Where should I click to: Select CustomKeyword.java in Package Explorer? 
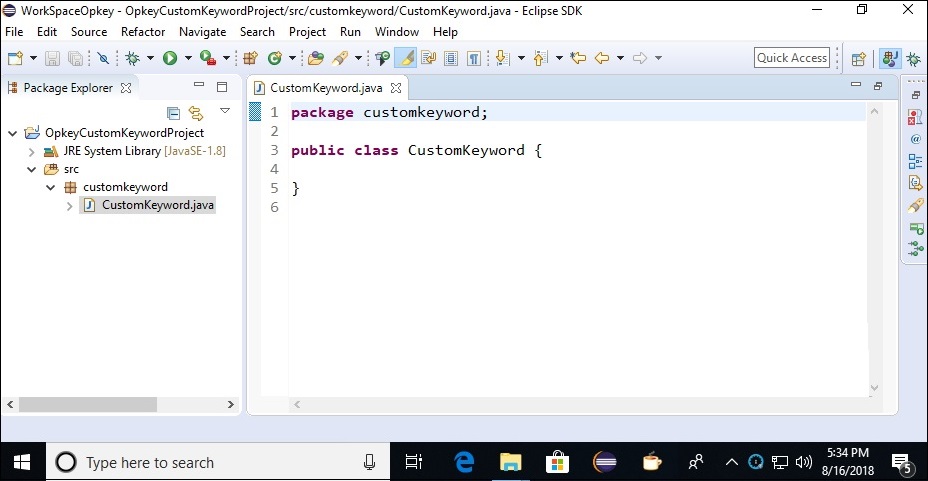point(147,205)
